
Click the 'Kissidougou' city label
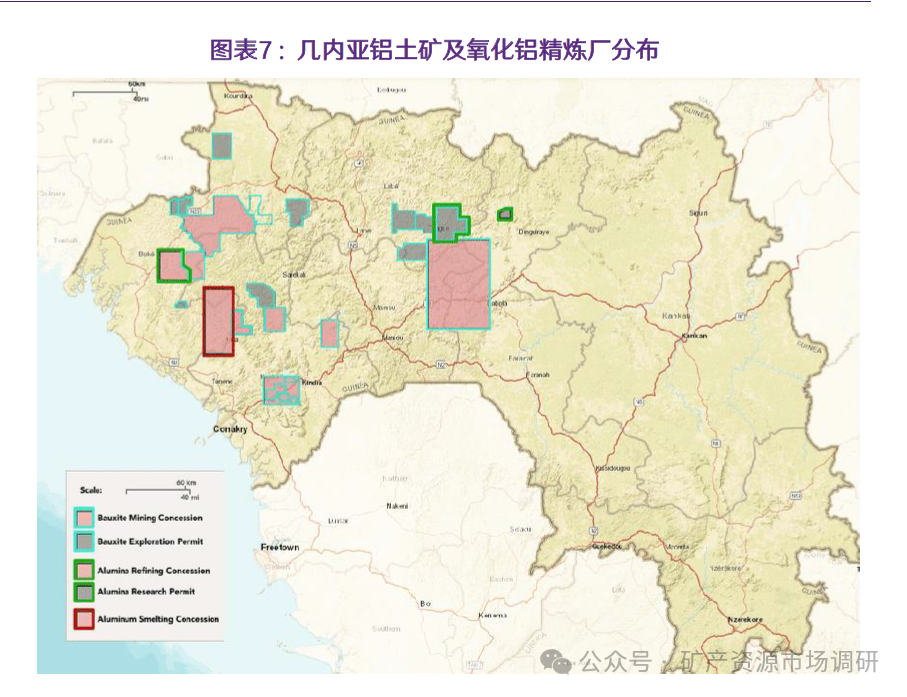613,468
